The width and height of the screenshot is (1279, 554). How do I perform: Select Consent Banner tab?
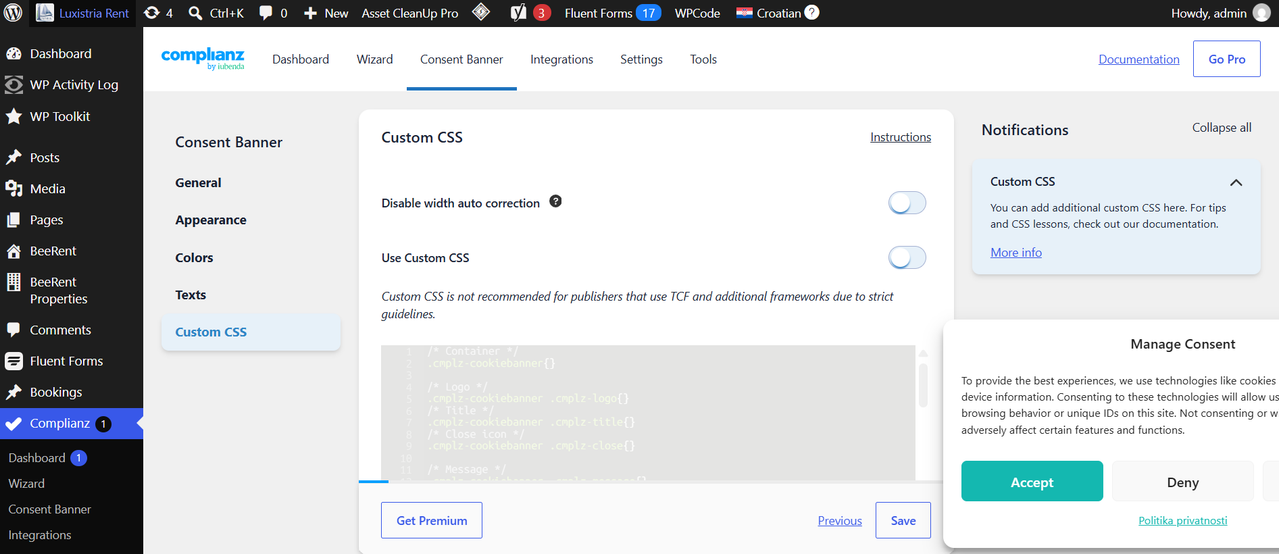tap(461, 59)
